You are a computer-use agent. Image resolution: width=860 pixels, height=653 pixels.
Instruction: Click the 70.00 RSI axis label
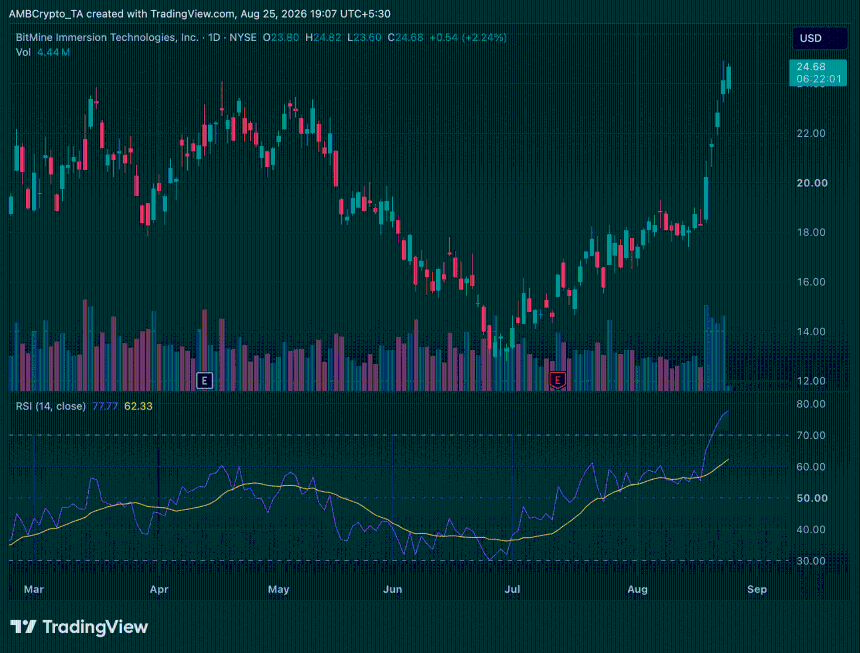[x=811, y=435]
